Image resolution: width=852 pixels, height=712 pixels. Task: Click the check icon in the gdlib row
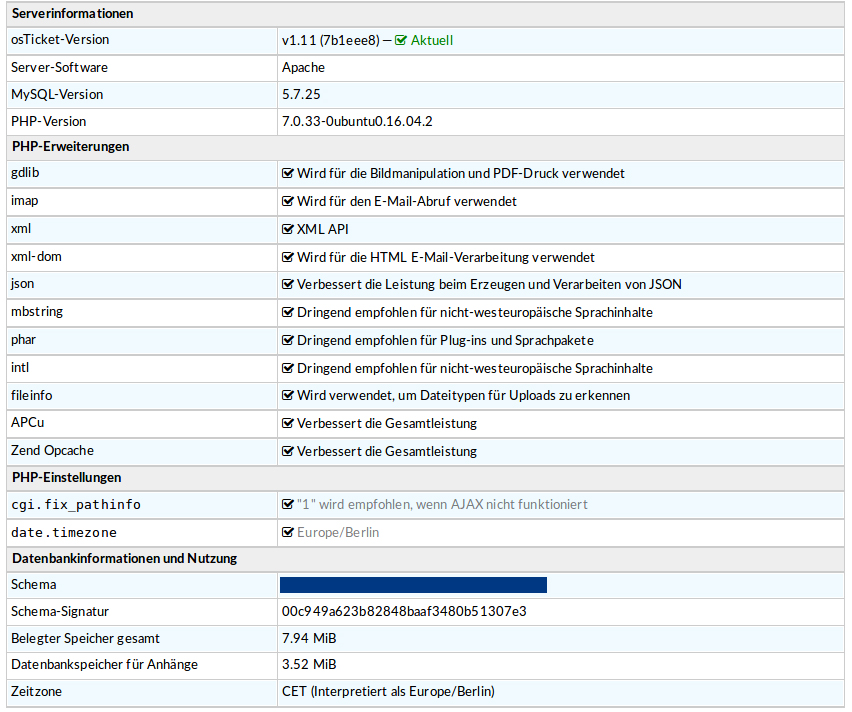(288, 173)
